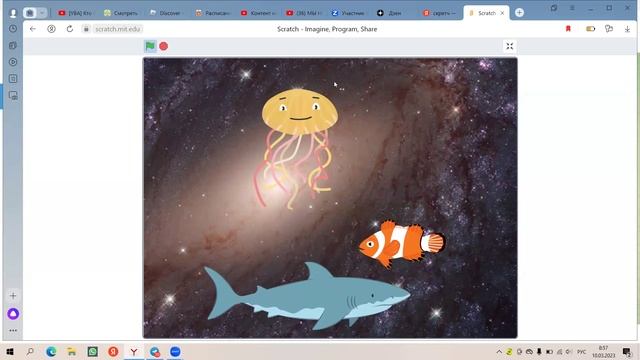
Task: Open the history clock icon in the sidebar
Action: pos(13,29)
